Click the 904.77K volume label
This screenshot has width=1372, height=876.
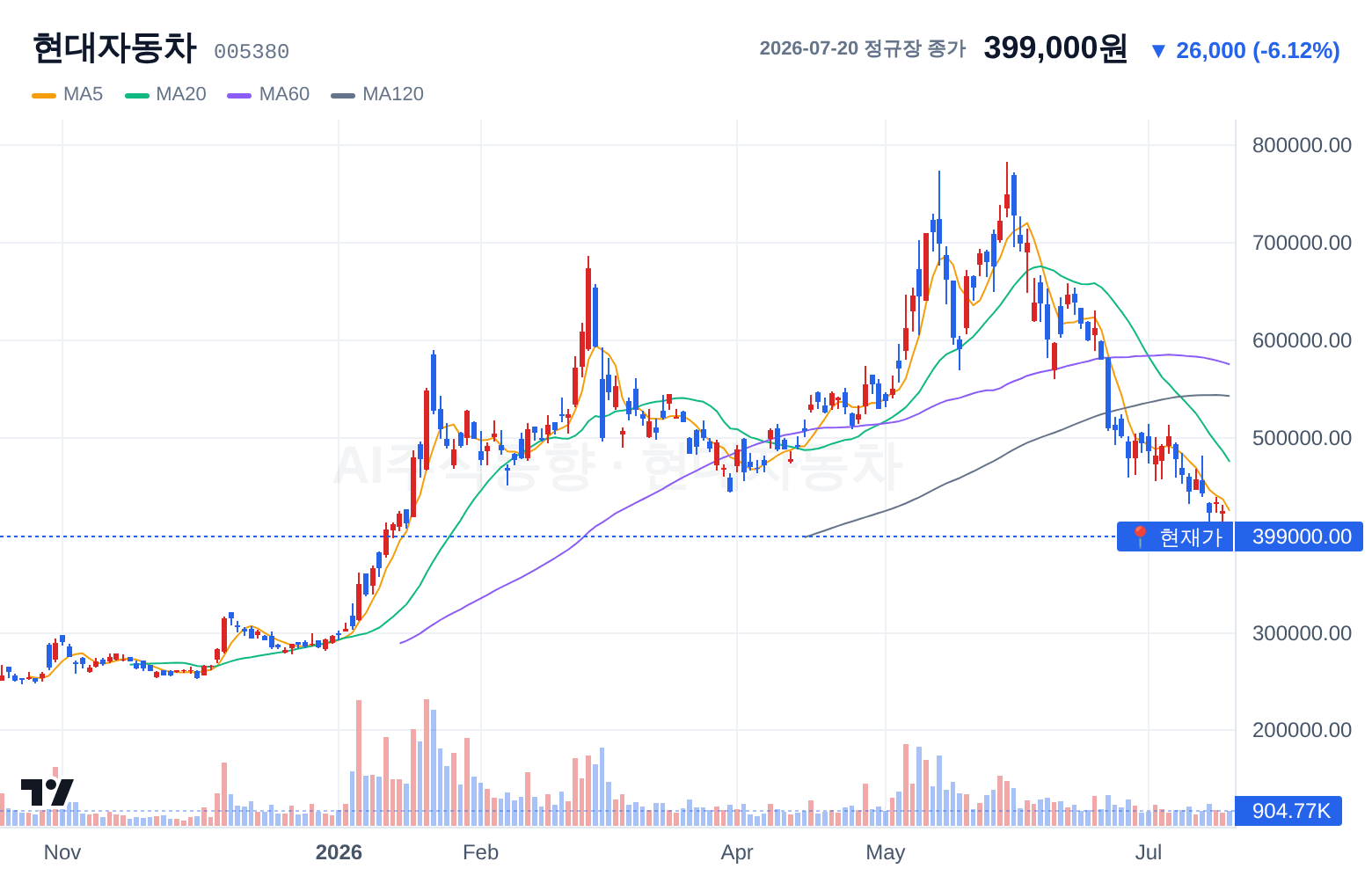[1288, 811]
